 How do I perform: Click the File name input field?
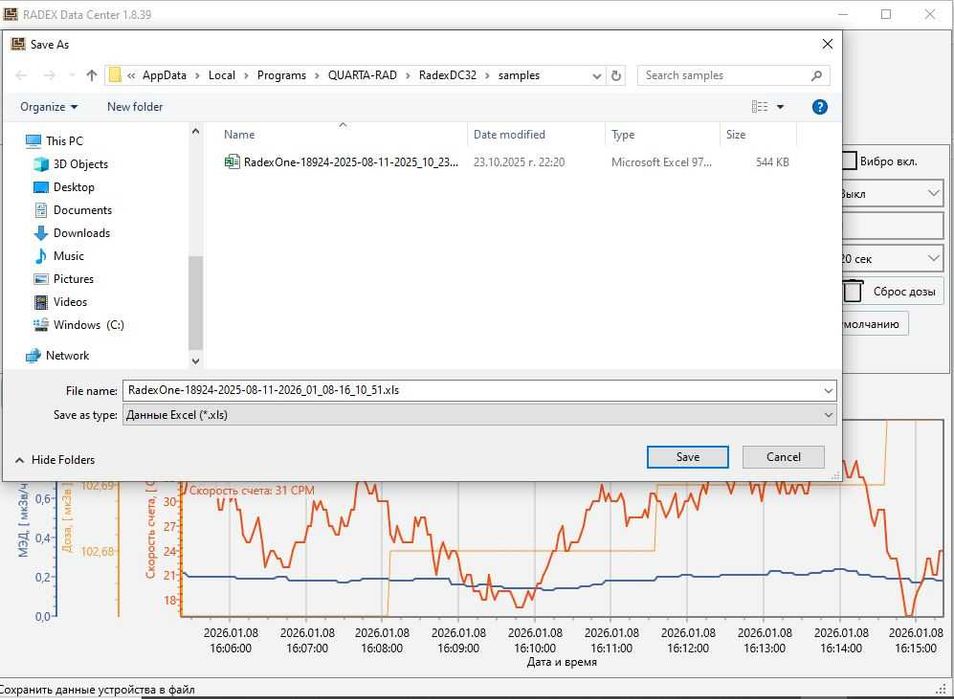[472, 391]
